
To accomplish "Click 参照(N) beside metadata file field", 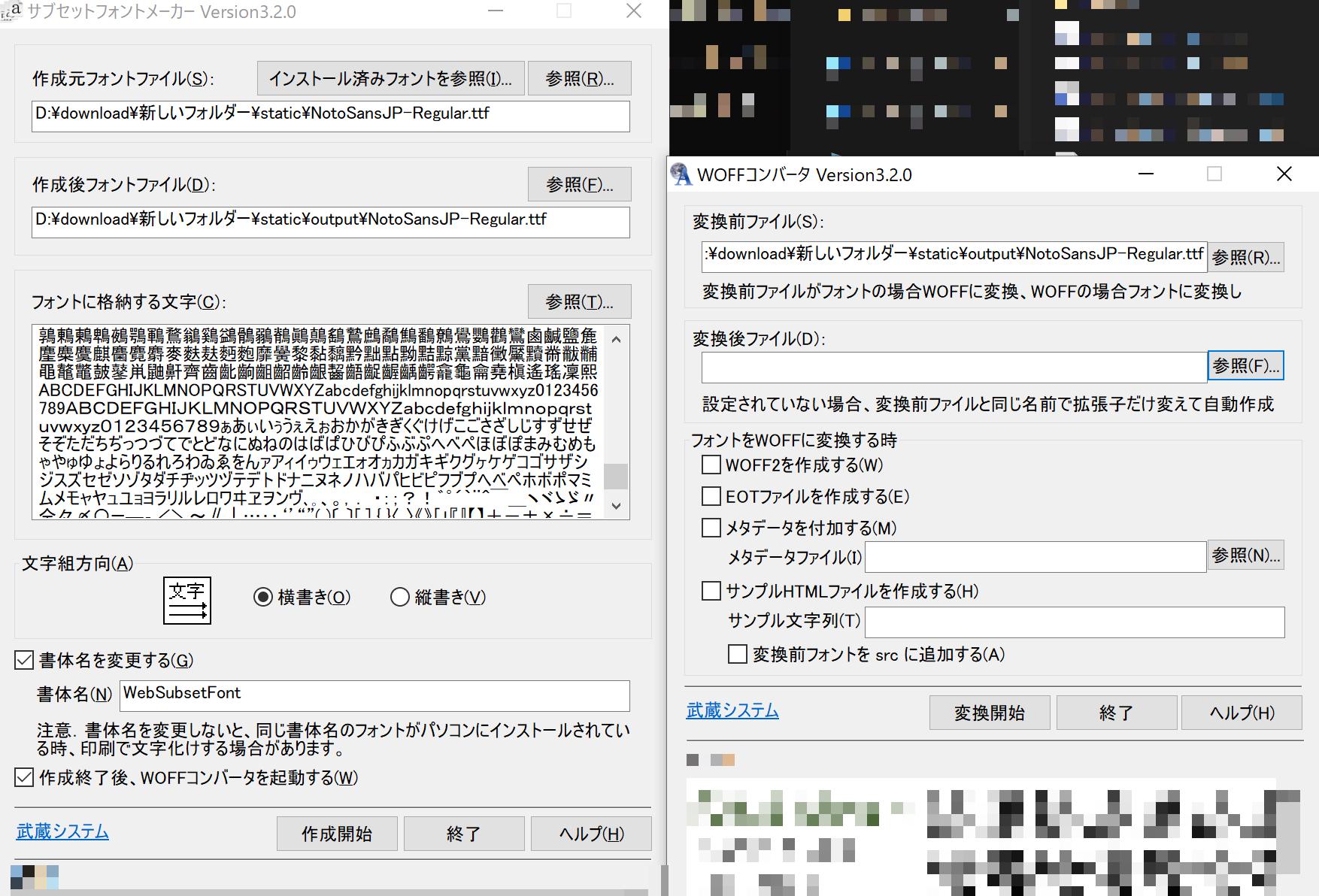I will (1245, 556).
